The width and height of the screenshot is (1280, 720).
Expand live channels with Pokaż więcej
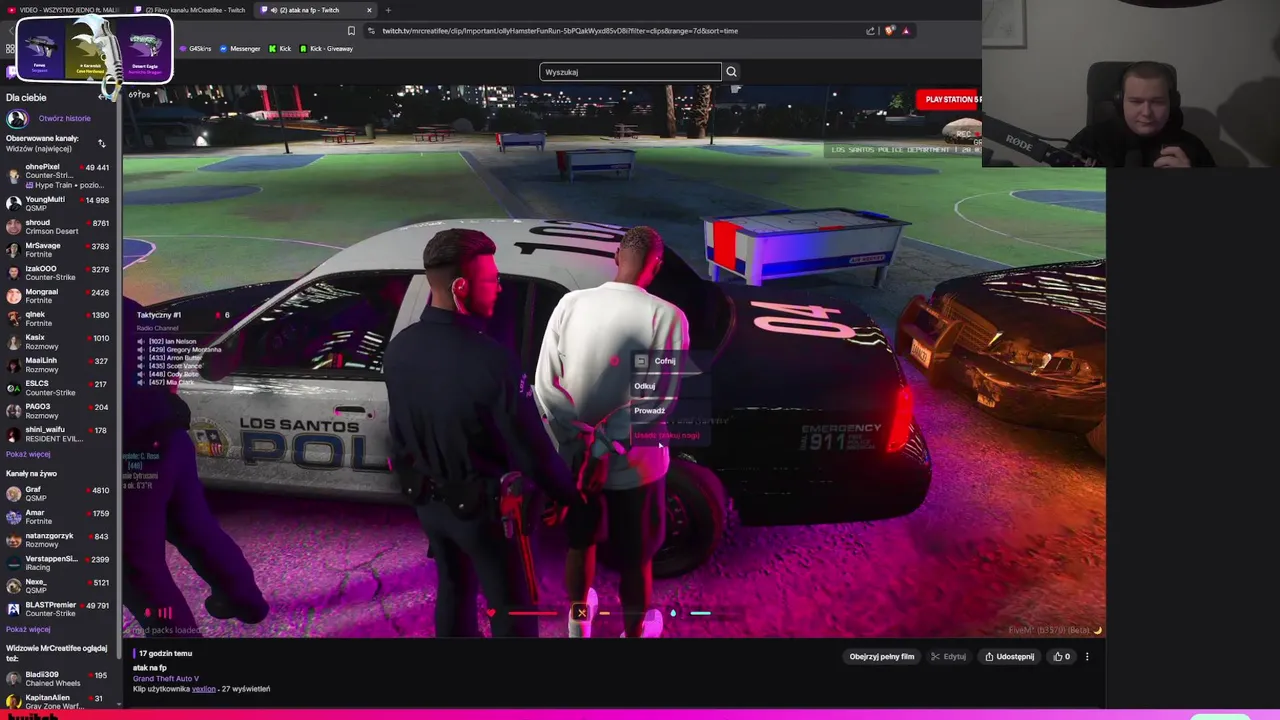[x=28, y=629]
